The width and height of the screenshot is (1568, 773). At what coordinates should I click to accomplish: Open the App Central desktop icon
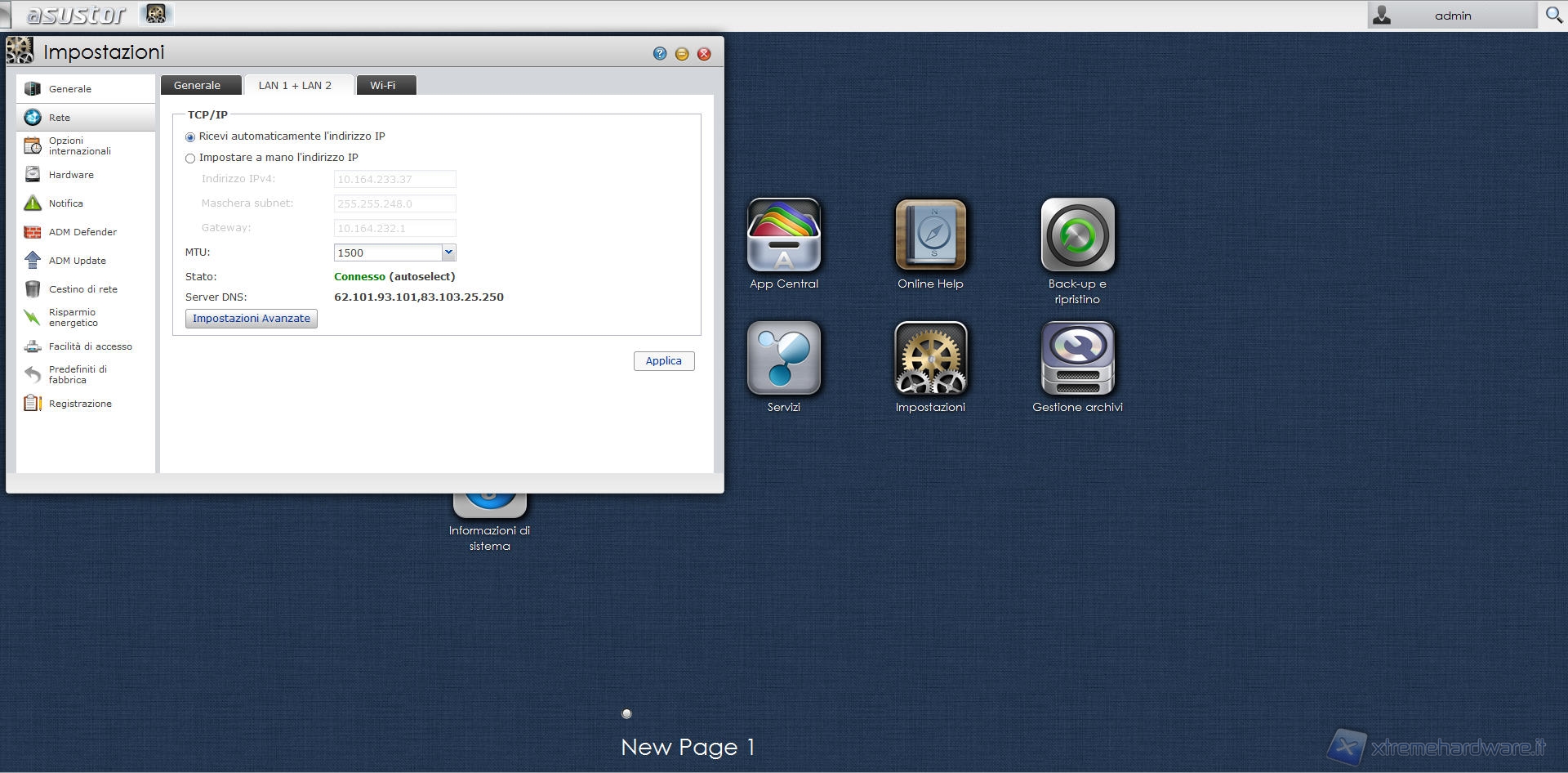click(783, 235)
